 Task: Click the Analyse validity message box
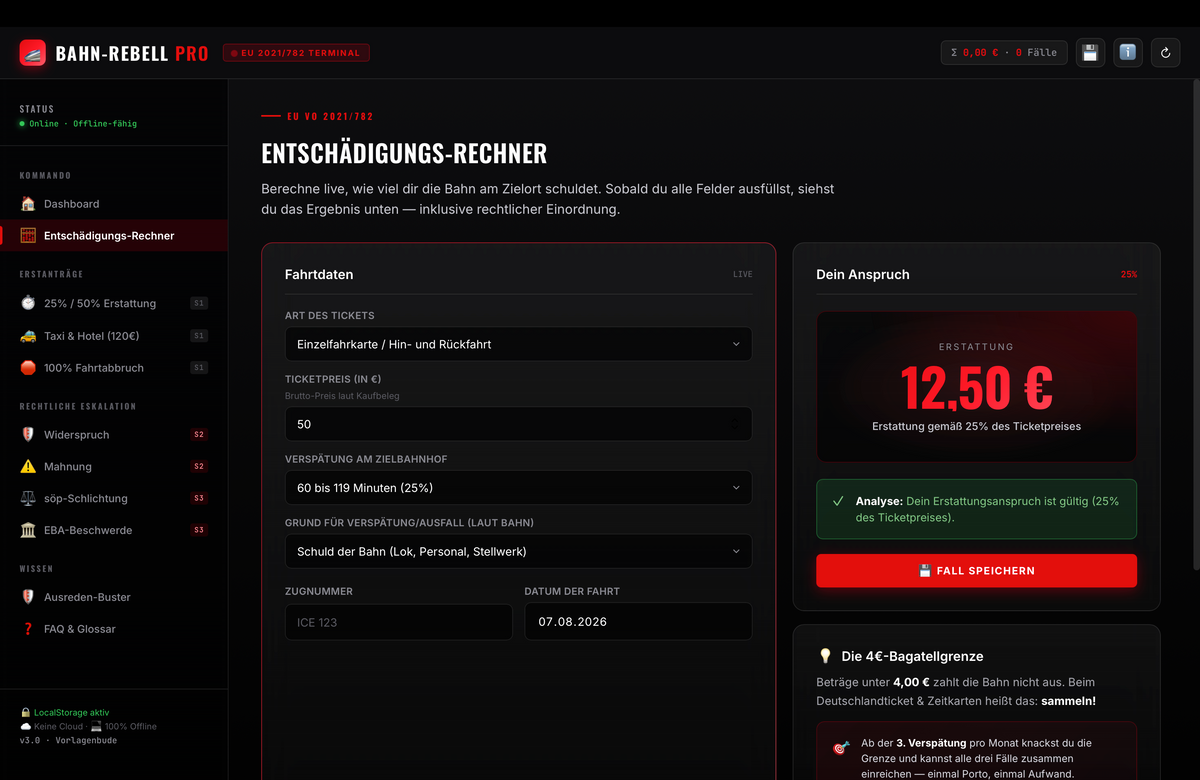pos(976,509)
